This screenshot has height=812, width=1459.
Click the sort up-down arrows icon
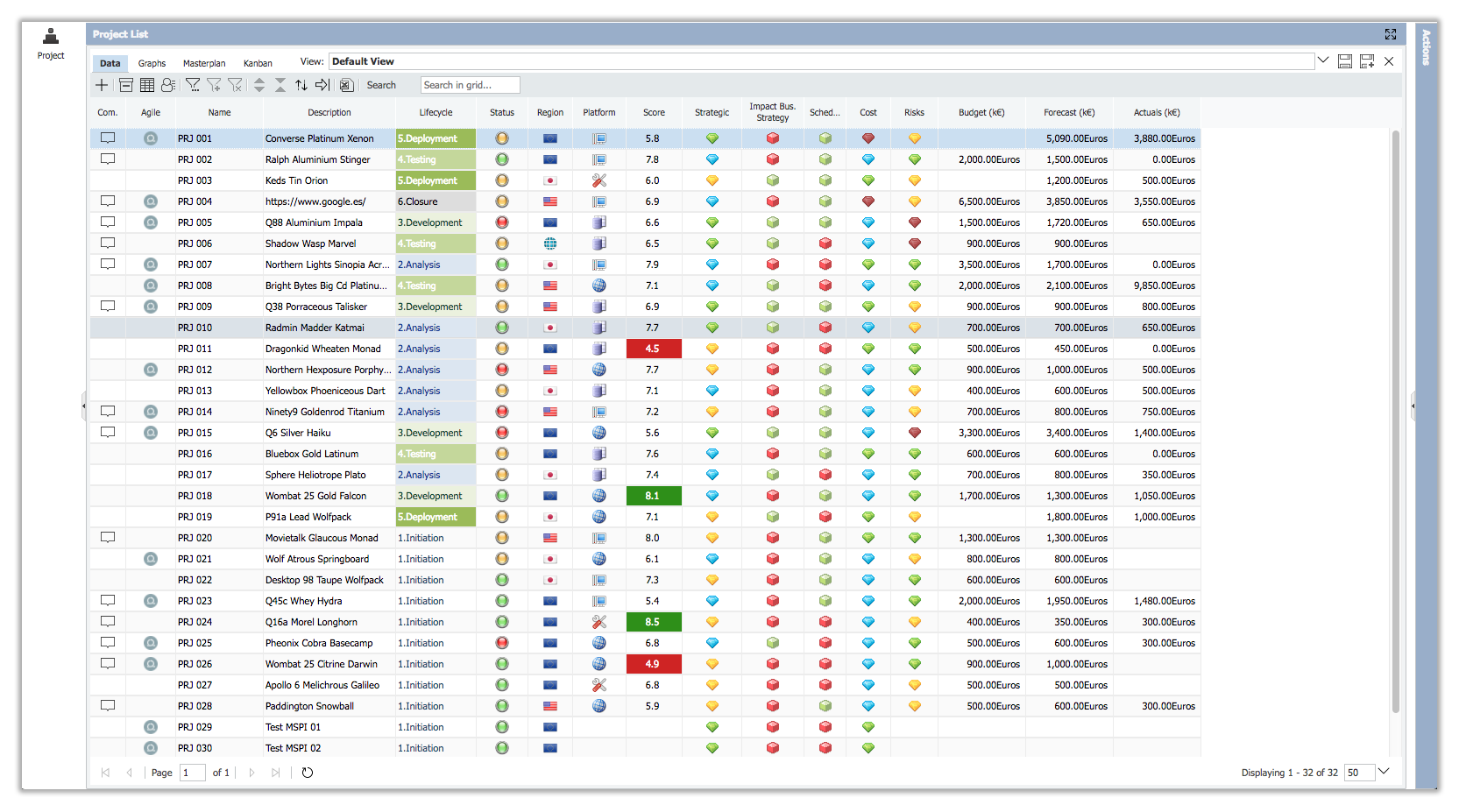click(301, 85)
